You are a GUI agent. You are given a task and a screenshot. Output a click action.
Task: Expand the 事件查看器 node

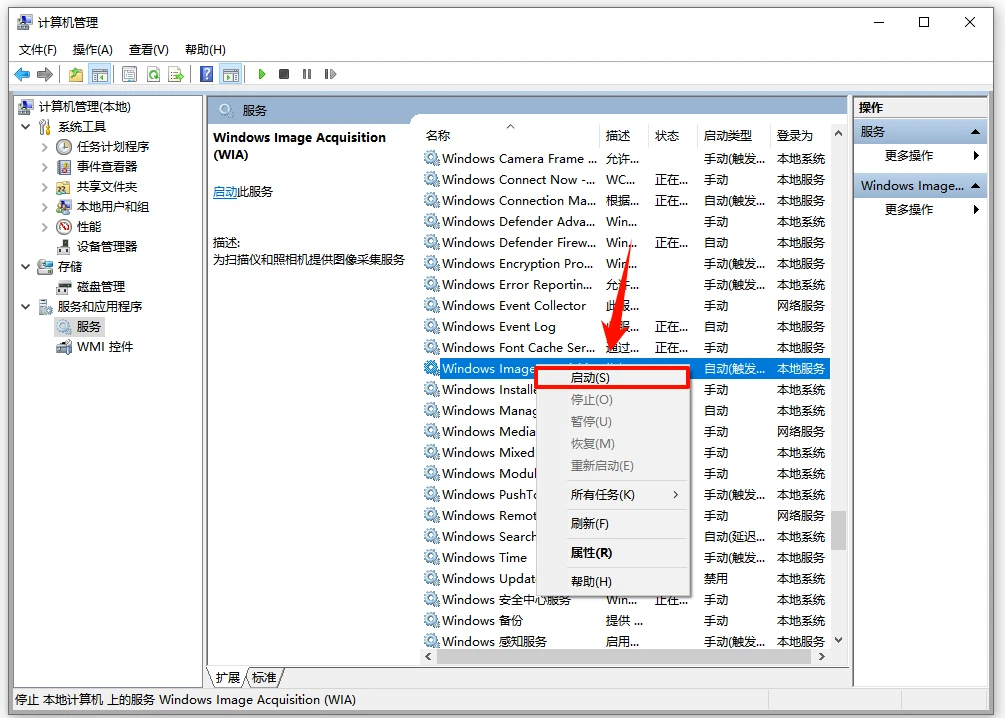coord(44,167)
